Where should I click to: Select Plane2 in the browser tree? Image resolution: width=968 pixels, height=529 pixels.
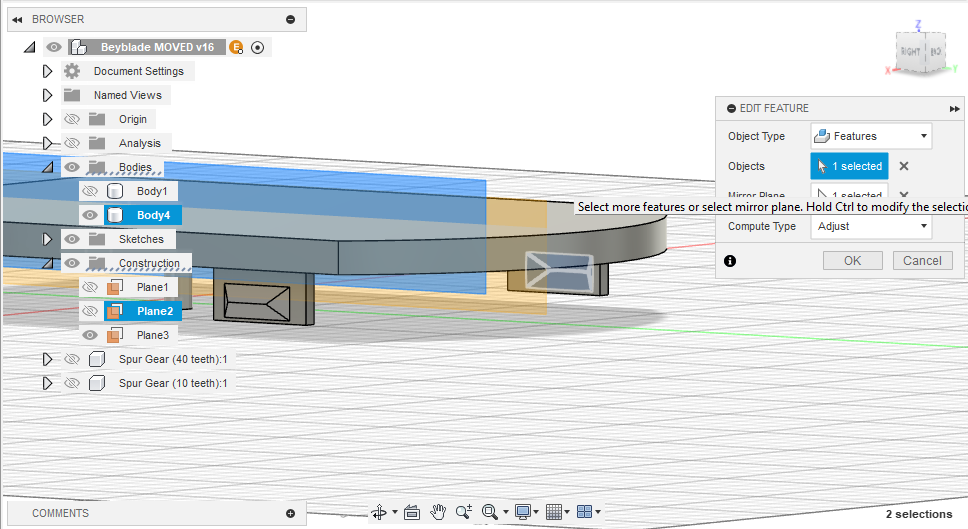point(155,311)
